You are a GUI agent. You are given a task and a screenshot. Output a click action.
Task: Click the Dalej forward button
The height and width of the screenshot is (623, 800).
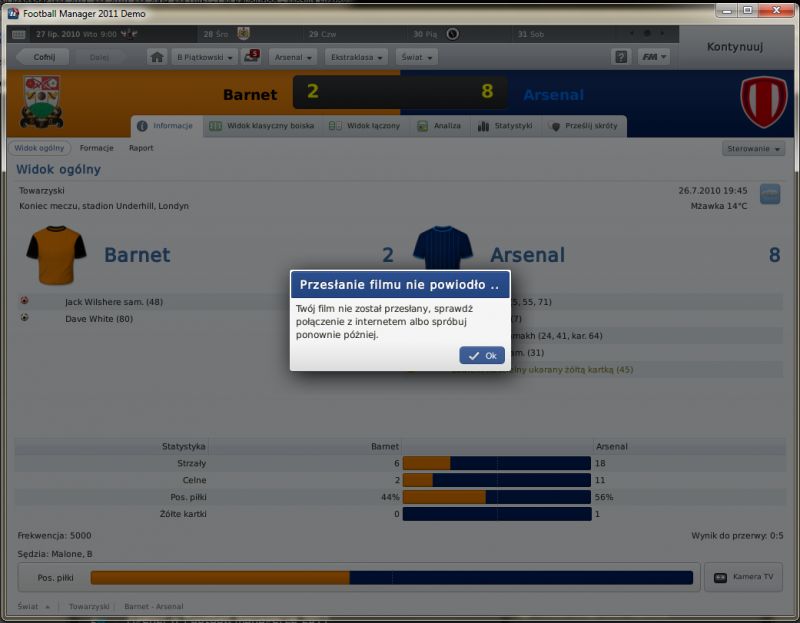coord(98,57)
